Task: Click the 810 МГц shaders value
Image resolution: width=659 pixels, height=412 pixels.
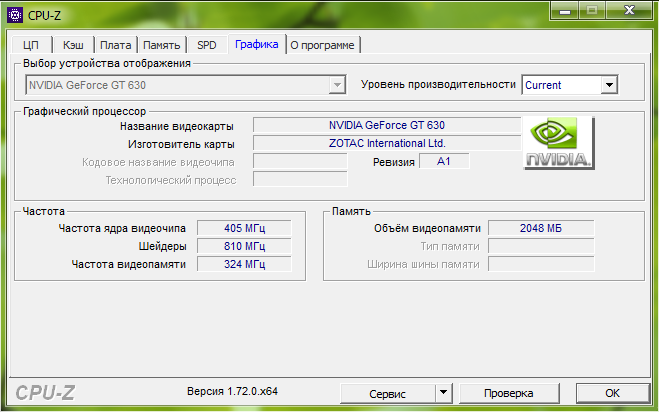Action: pos(244,246)
